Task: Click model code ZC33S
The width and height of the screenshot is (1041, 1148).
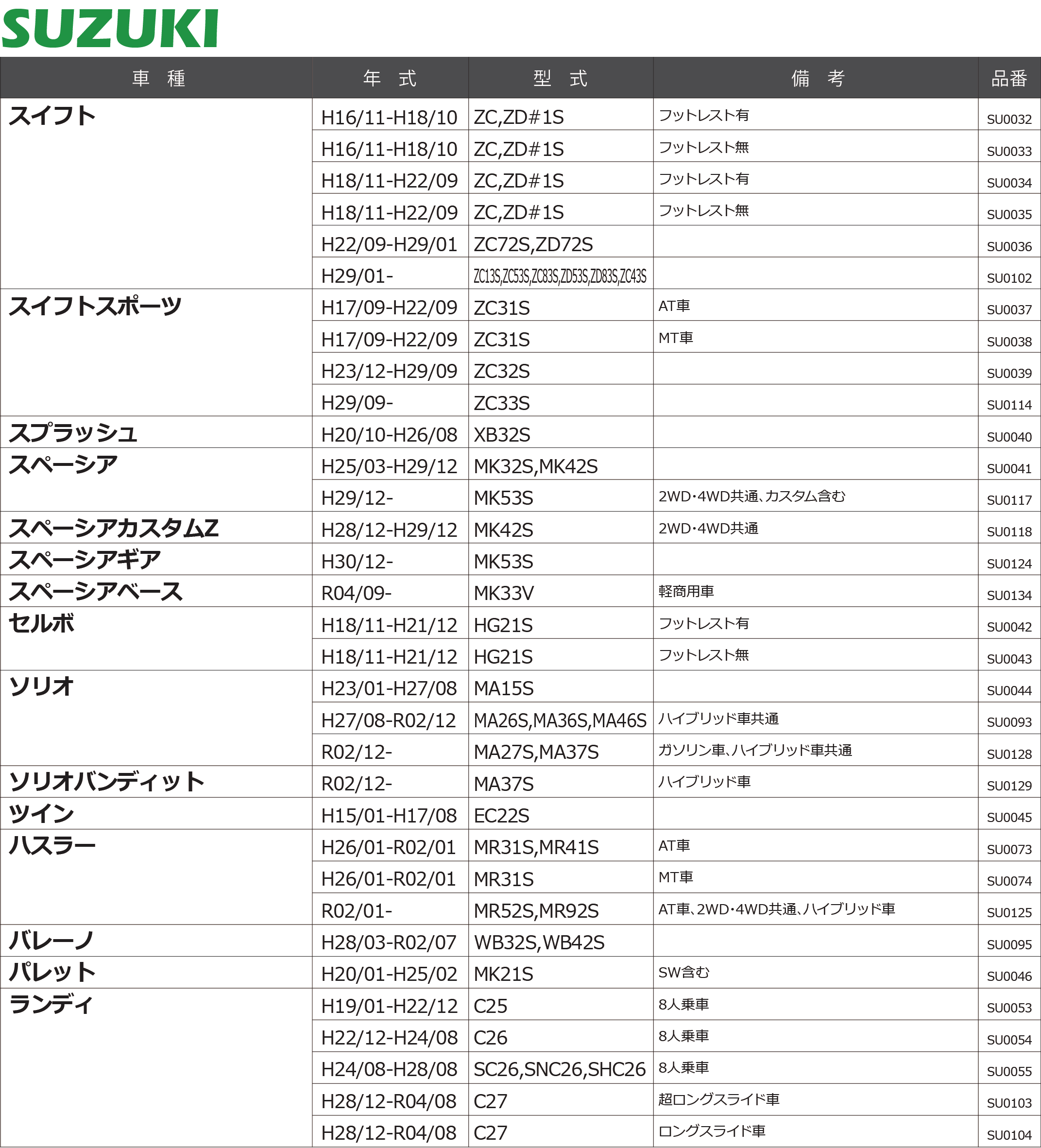Action: coord(502,403)
